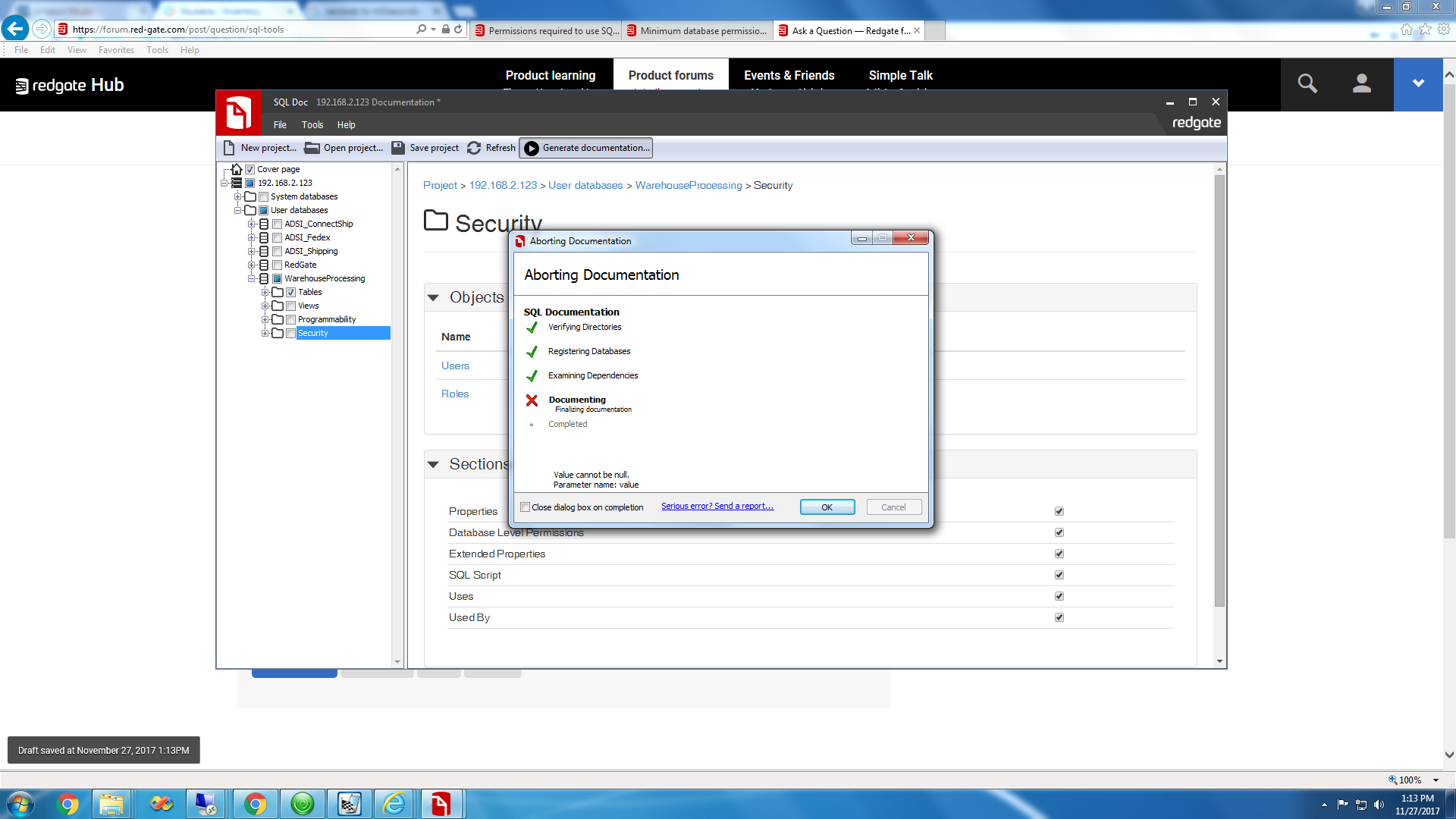Click the Save project disk icon

[x=398, y=148]
